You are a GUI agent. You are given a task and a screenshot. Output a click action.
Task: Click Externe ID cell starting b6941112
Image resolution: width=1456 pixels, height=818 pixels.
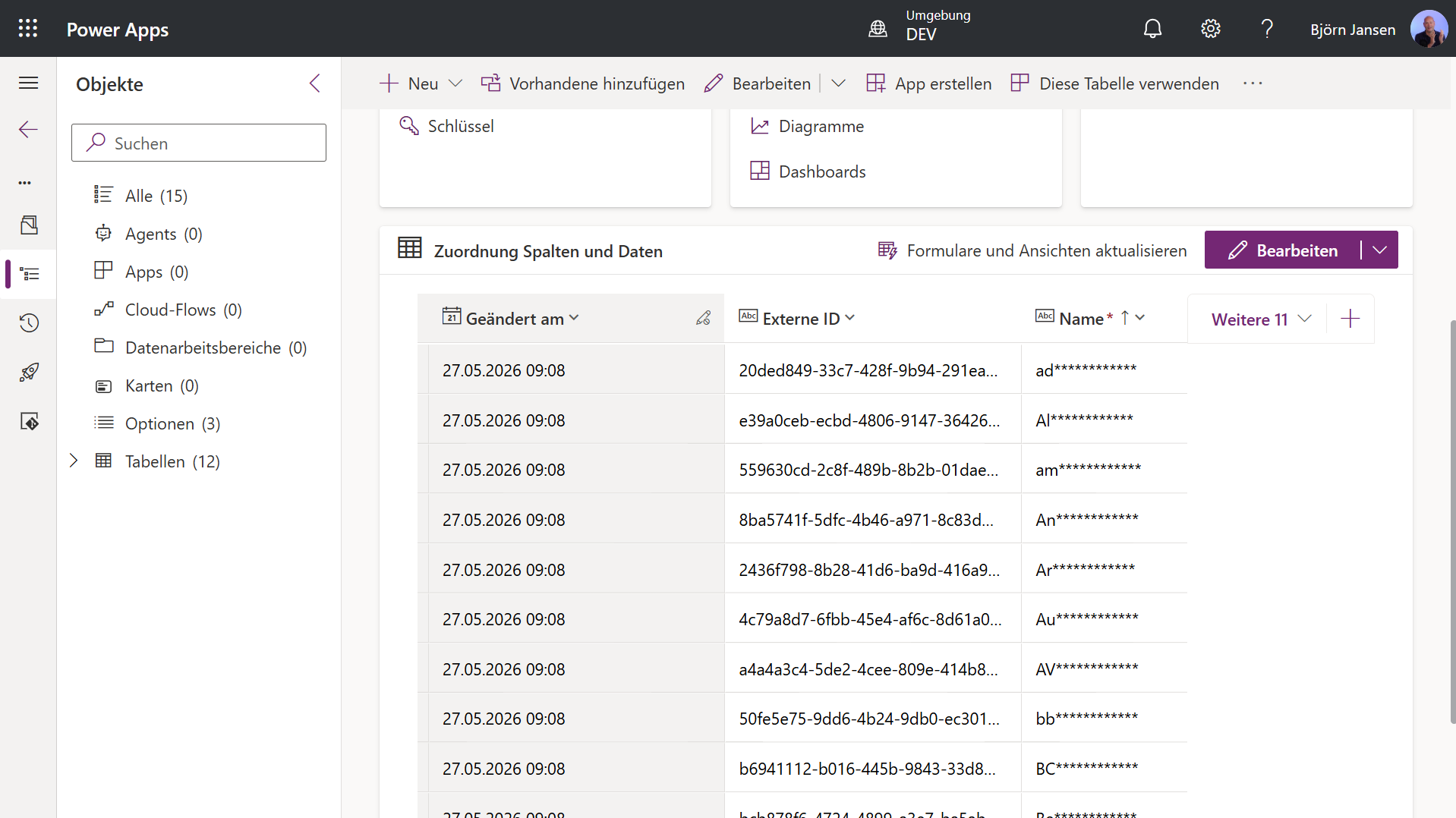[873, 769]
